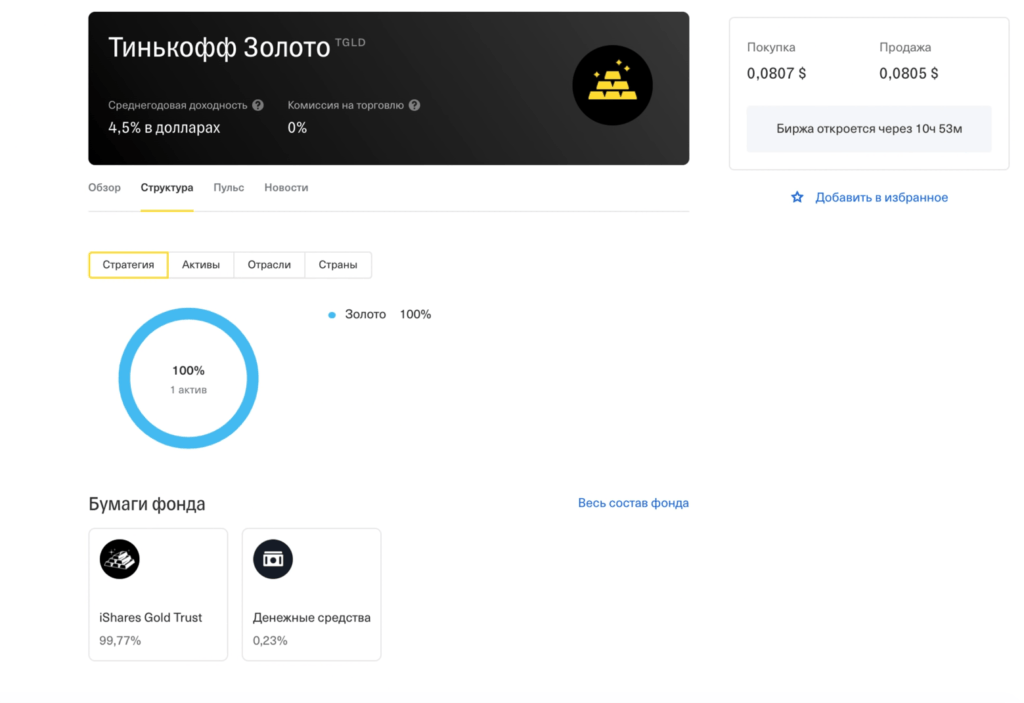Click the 0,23% share value
The image size is (1024, 703).
point(270,641)
